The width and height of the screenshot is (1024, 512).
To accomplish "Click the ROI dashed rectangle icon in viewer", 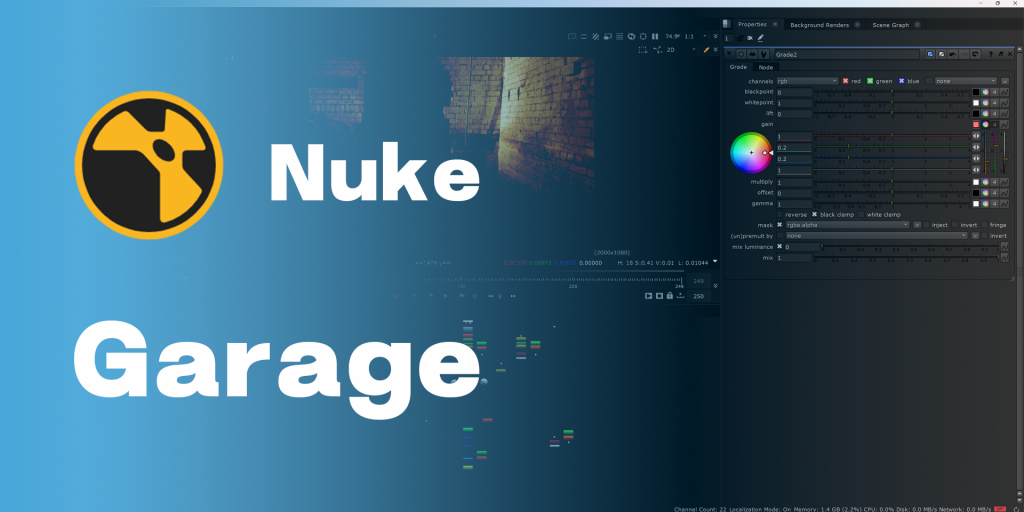I will click(643, 50).
